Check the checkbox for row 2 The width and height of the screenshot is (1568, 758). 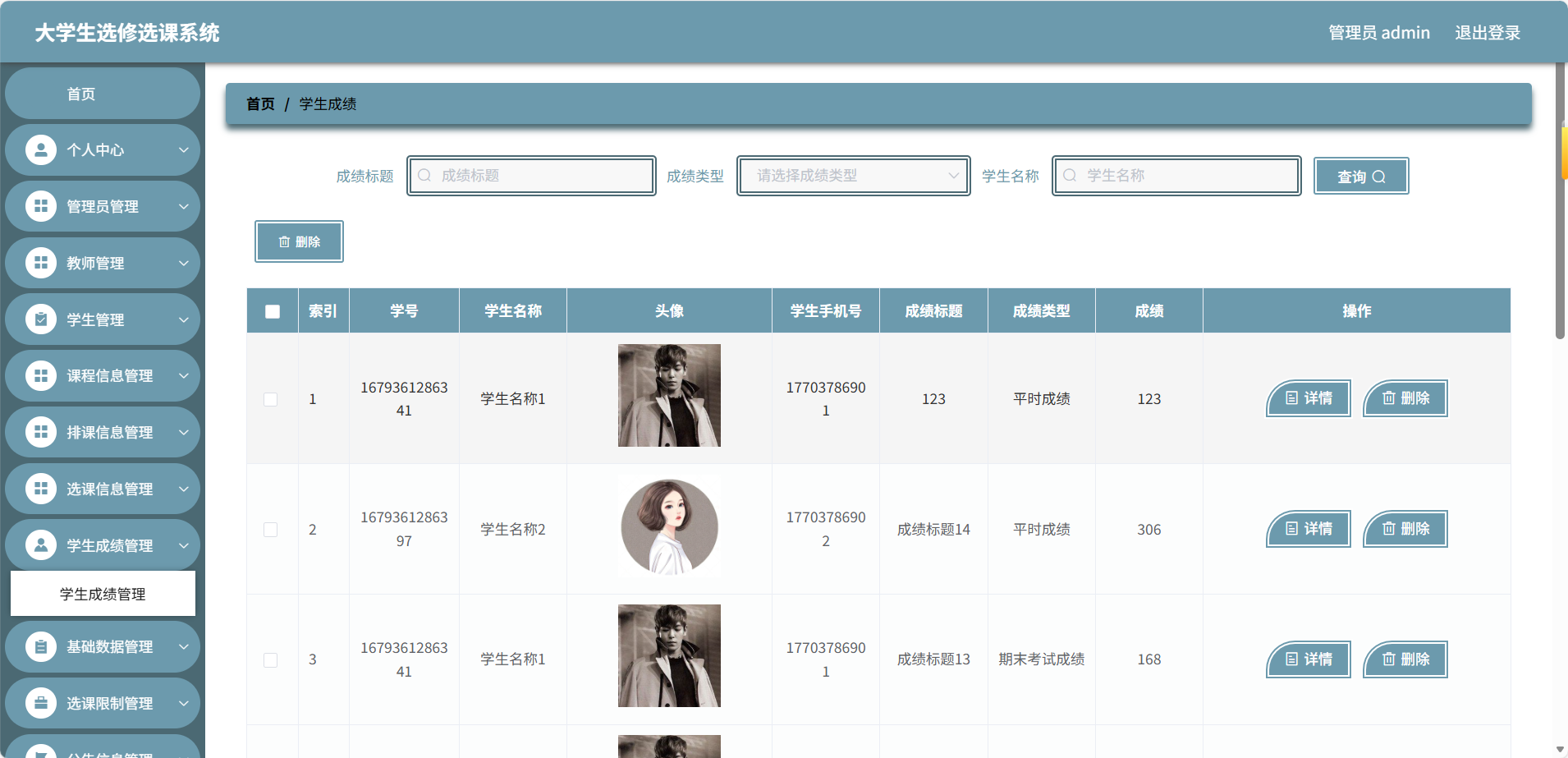[x=270, y=530]
